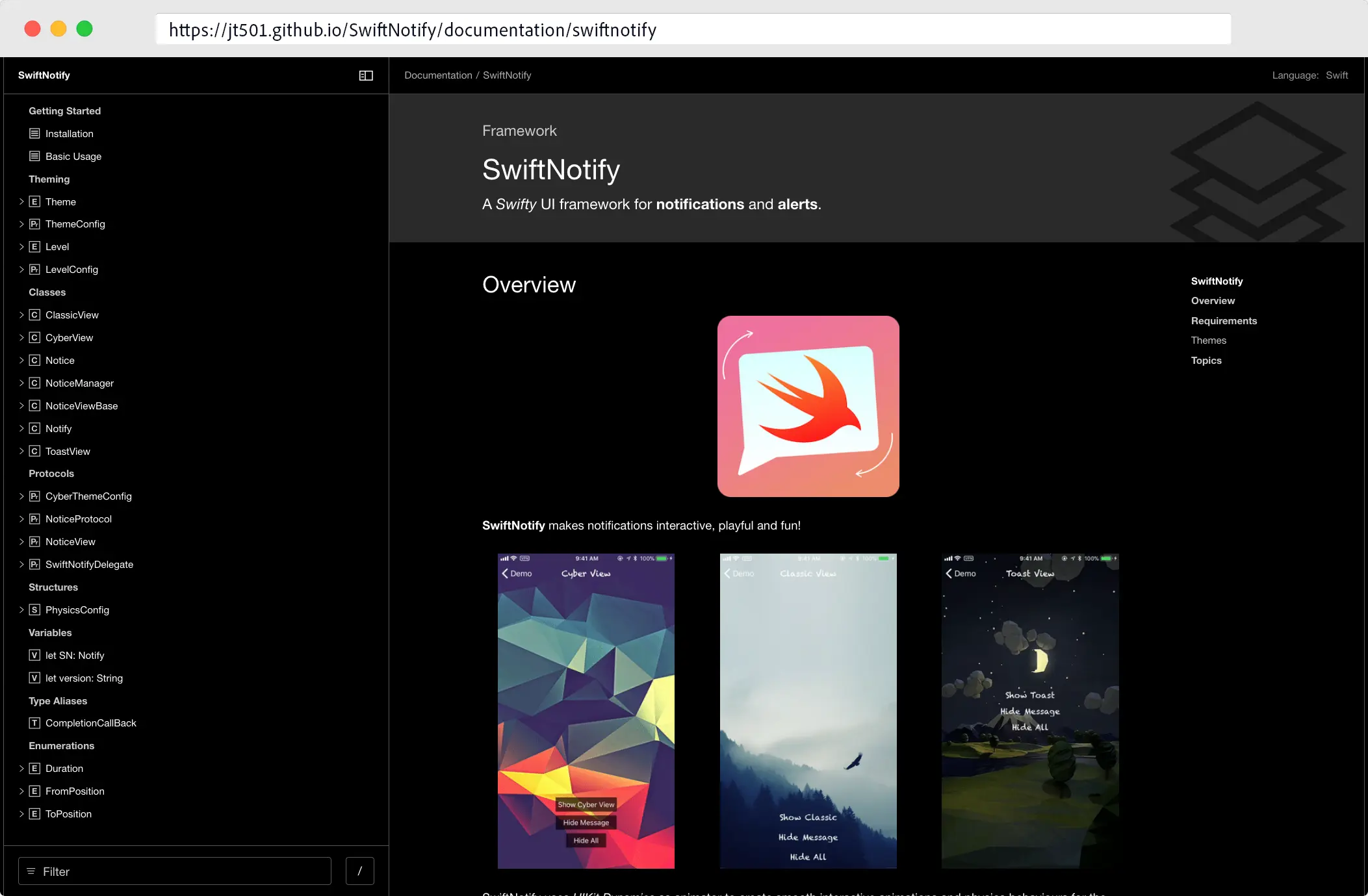Select SwiftNotify in the page outline
This screenshot has height=896, width=1368.
pyautogui.click(x=1217, y=281)
